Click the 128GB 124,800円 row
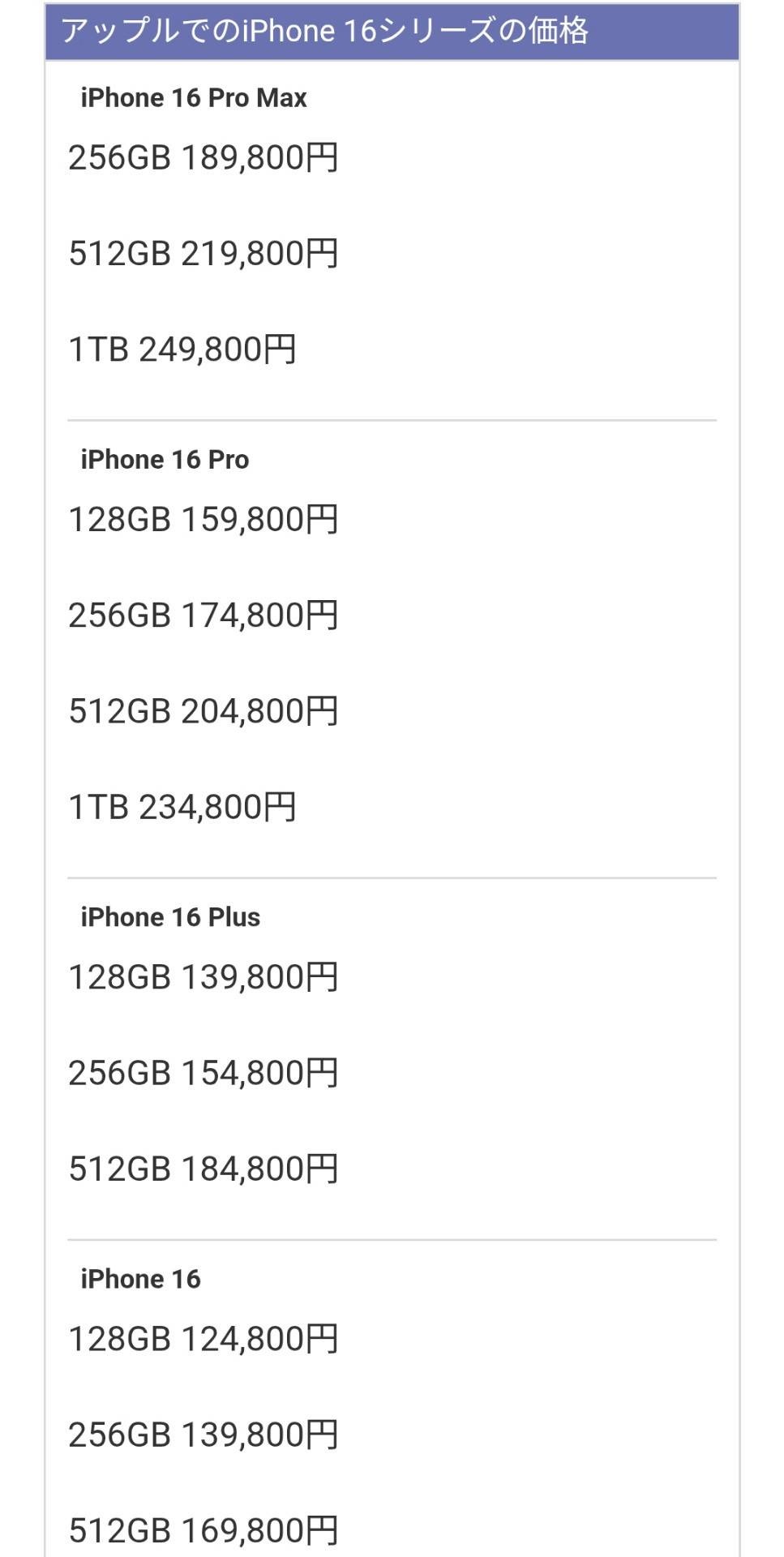 coord(203,1339)
